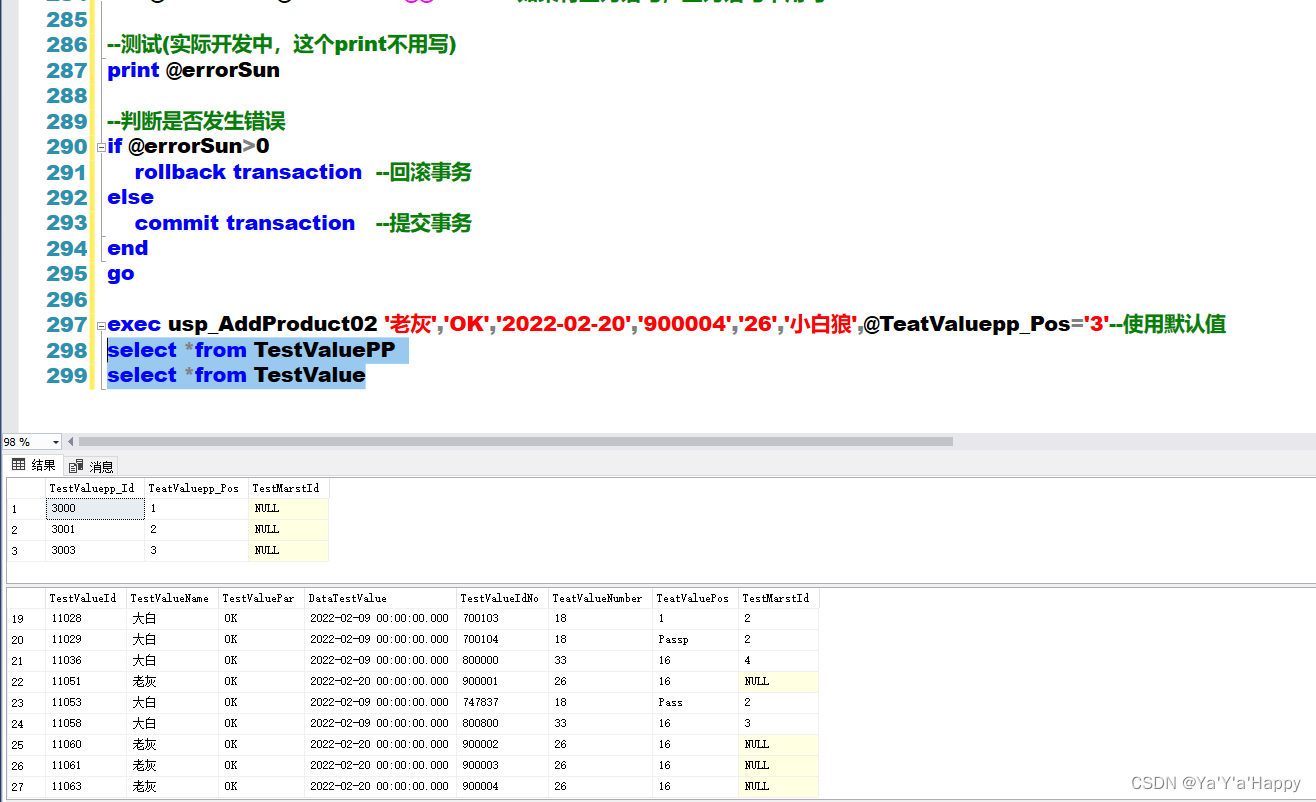Select TestMarstId header in second result grid
The image size is (1316, 802).
point(778,598)
